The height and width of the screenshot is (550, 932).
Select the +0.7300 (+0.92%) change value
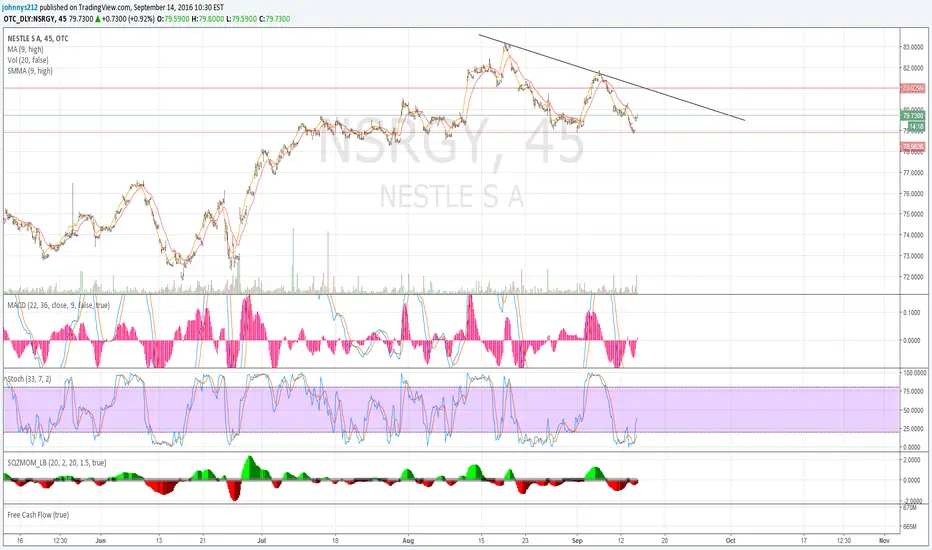click(x=128, y=19)
